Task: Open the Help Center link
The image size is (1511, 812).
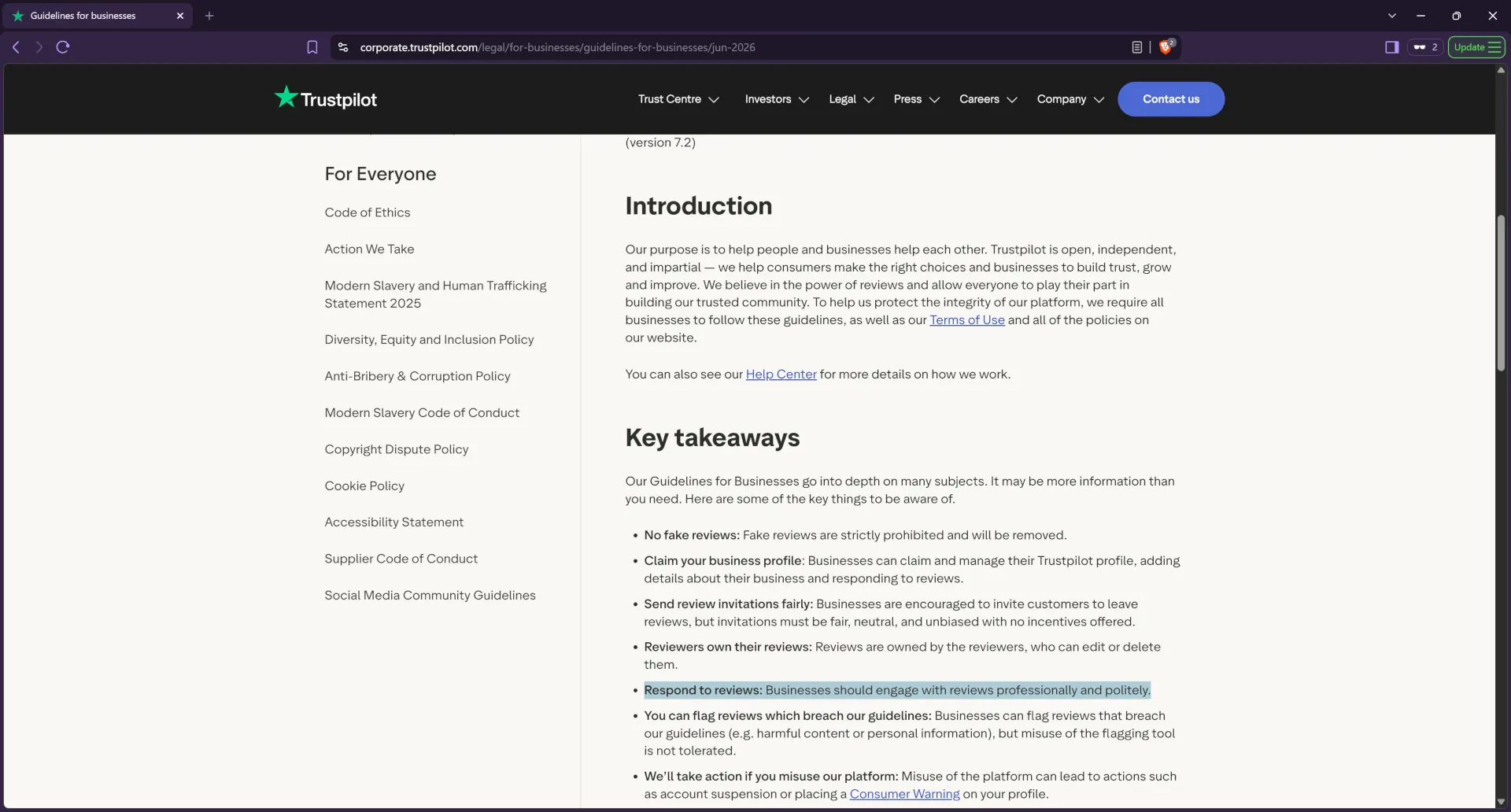Action: (781, 375)
